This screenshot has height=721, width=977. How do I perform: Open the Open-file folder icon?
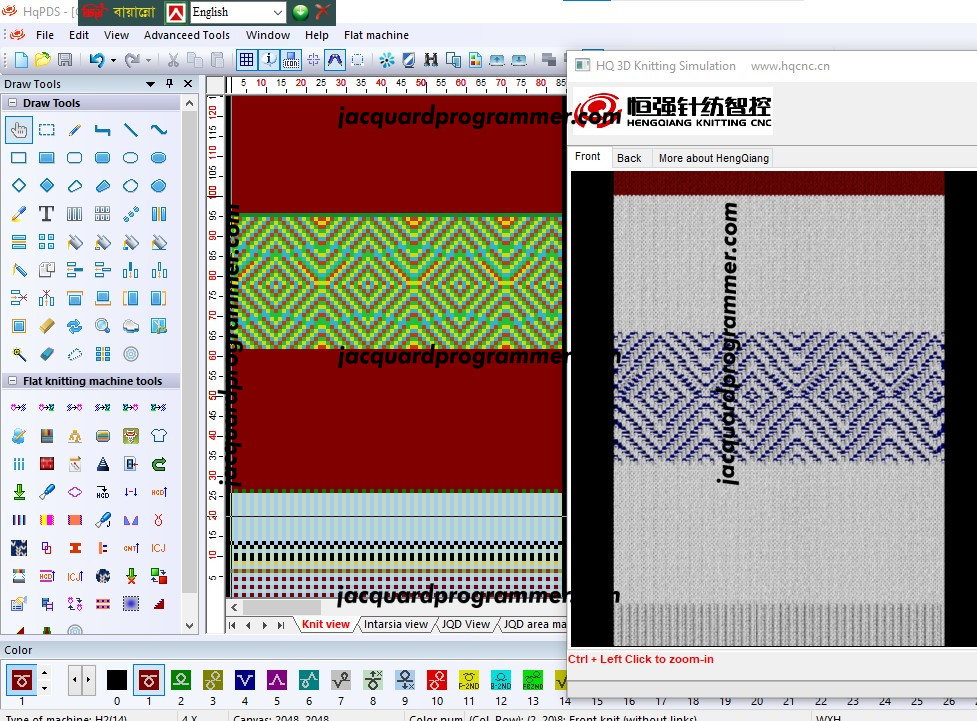(x=42, y=60)
